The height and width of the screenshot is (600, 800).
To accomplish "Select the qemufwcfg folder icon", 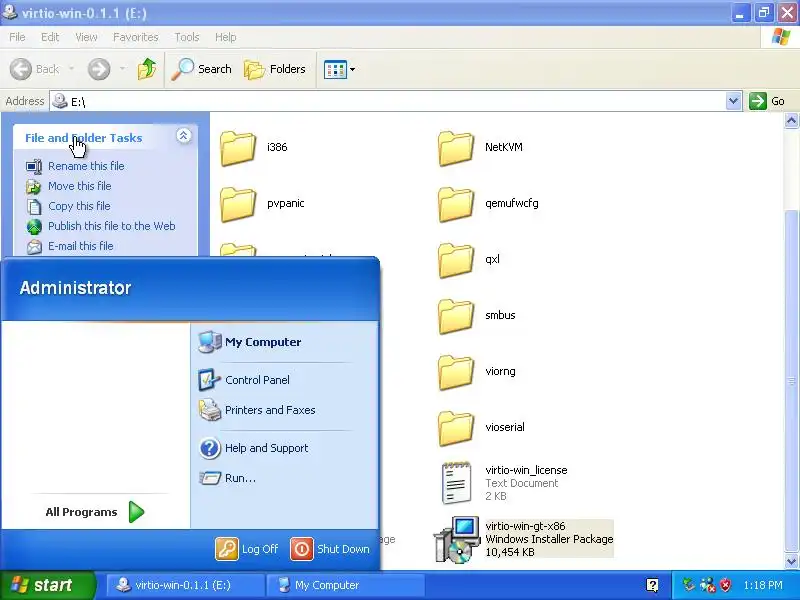I will click(x=456, y=204).
